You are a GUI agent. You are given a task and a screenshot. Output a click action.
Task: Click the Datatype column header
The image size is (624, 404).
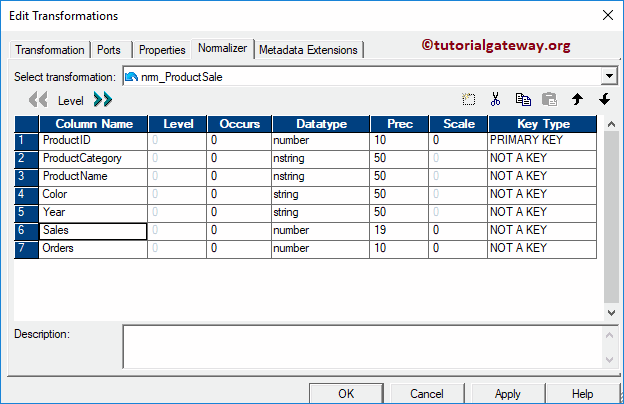pos(321,124)
